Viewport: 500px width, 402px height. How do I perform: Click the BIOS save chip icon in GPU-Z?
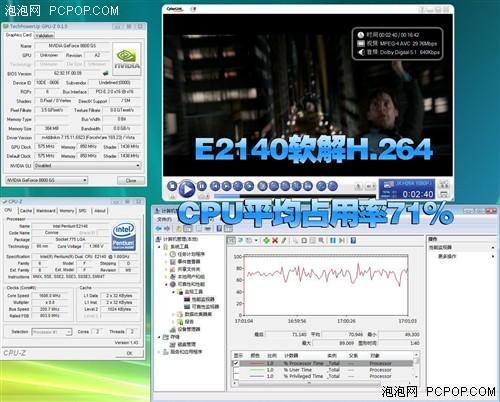106,73
